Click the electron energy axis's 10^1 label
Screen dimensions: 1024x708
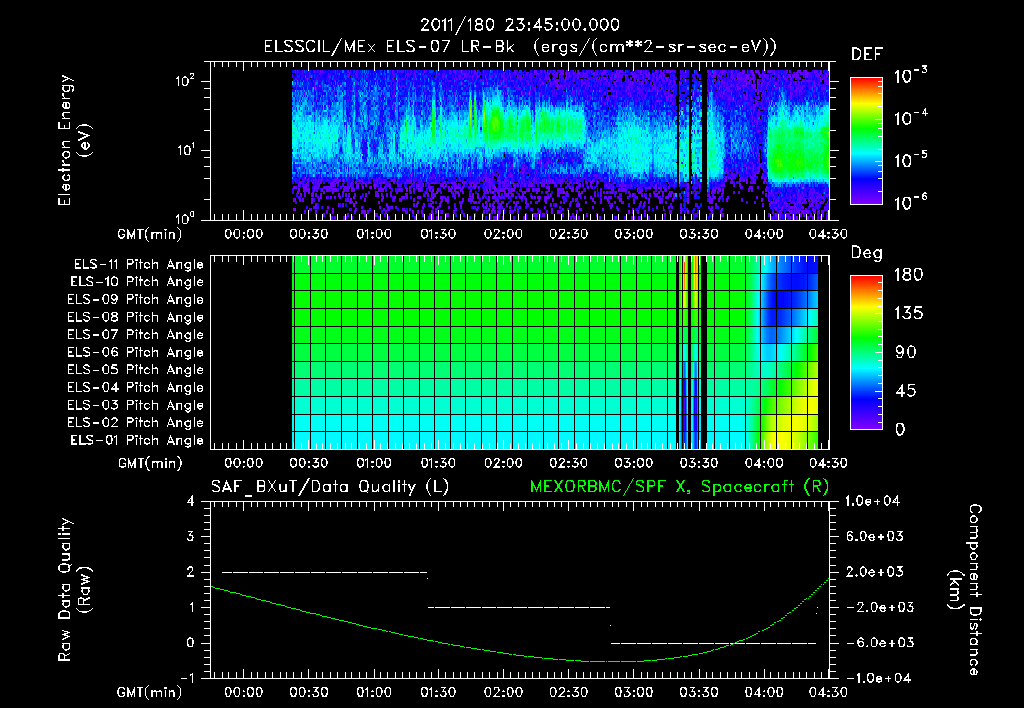(185, 150)
